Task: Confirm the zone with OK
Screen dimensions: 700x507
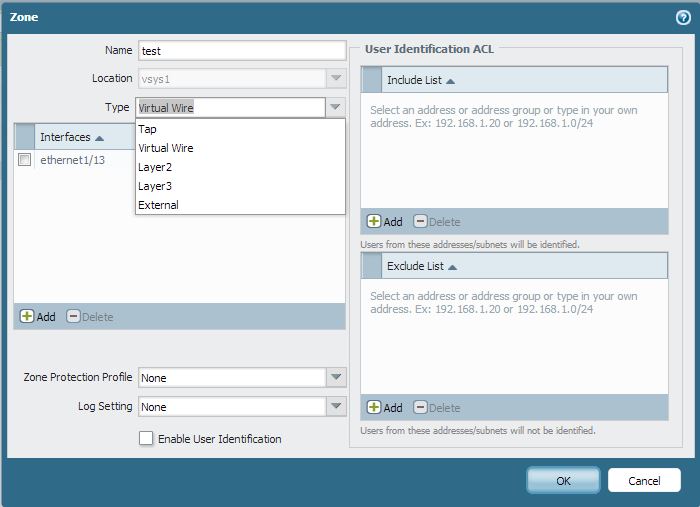Action: tap(563, 481)
